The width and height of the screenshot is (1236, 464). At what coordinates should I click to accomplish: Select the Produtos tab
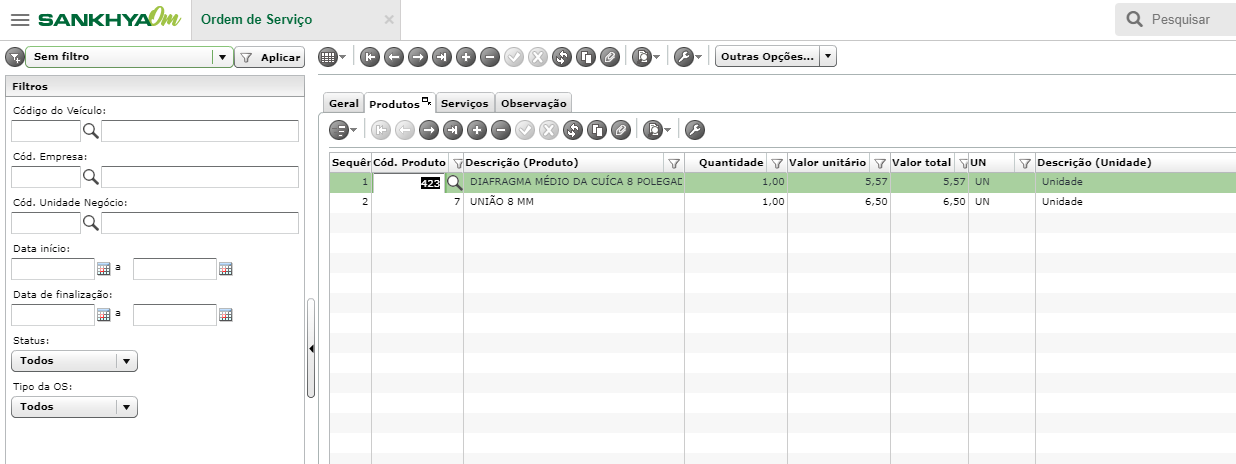399,103
